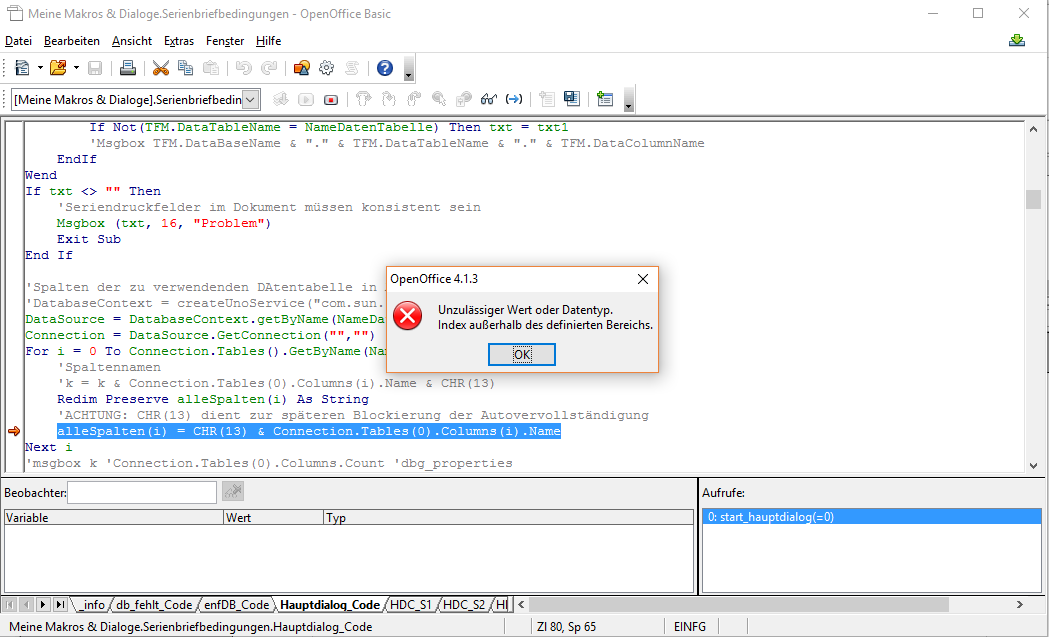
Task: Open the macro selector gear icon
Action: [326, 68]
